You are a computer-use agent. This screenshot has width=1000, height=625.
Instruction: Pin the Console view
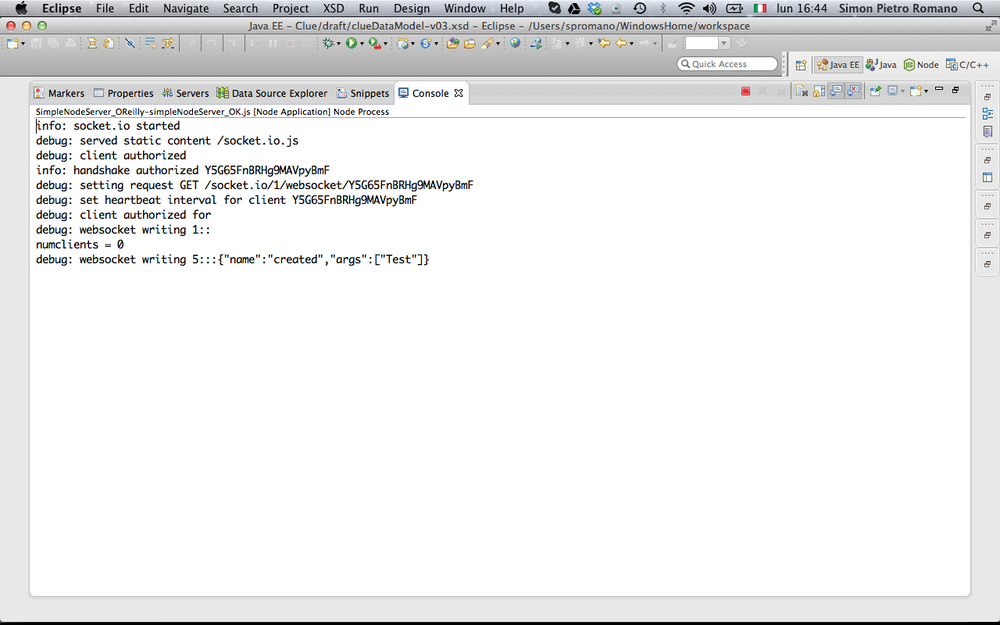[877, 90]
